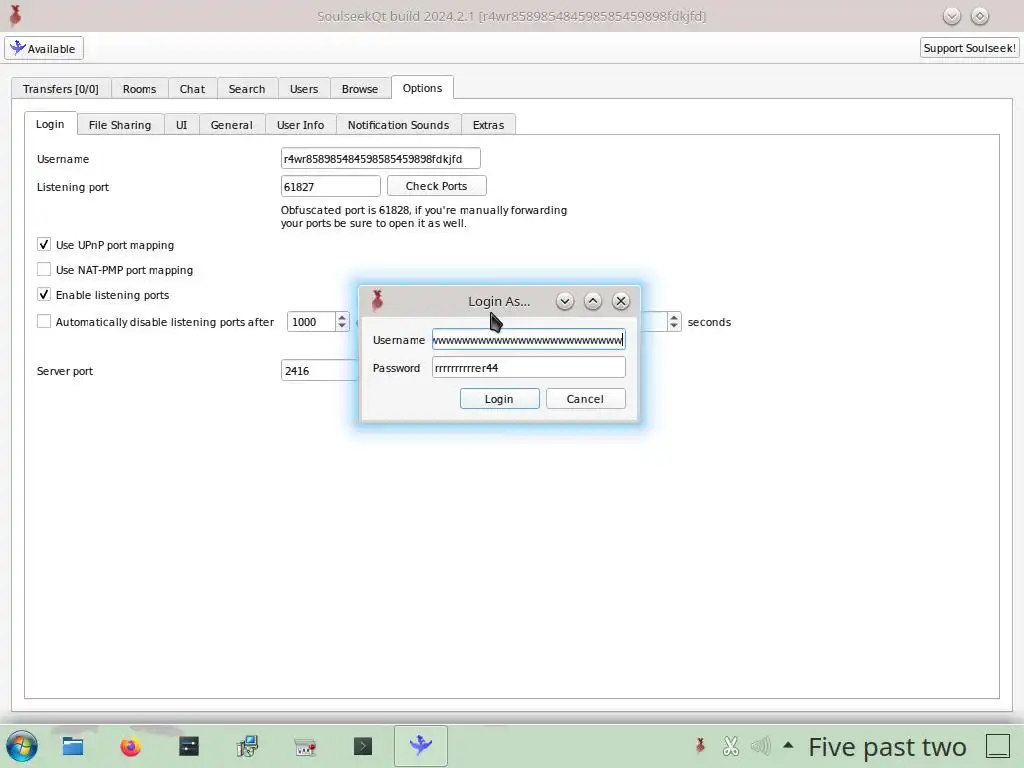The image size is (1024, 768).
Task: Click the Login As dialog Username field
Action: [x=528, y=340]
